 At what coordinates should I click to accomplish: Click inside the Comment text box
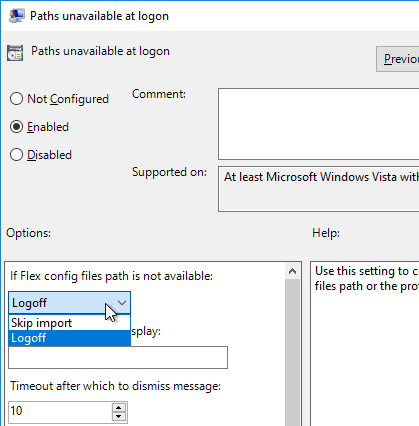coord(319,124)
